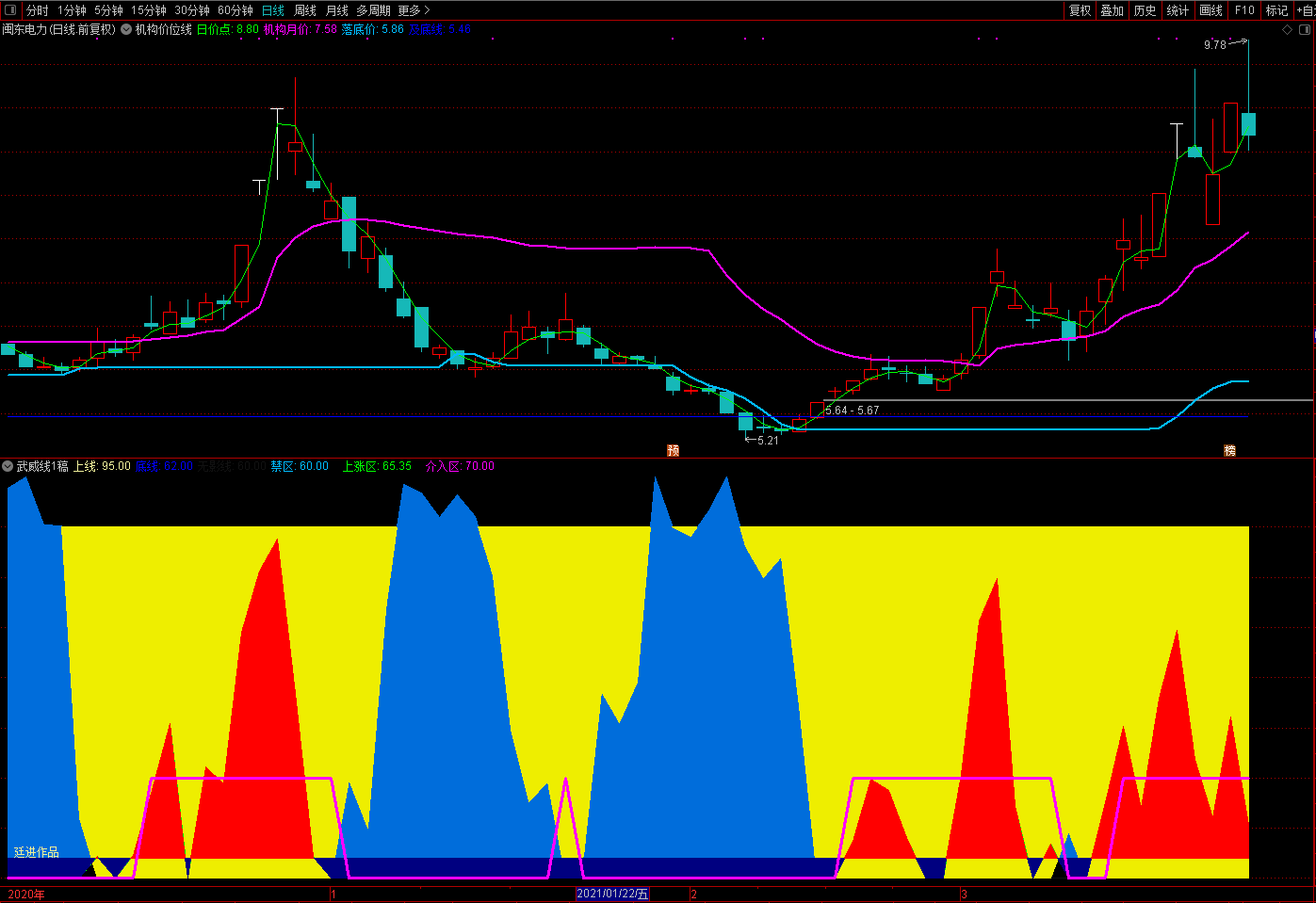Click the 复权 button
The width and height of the screenshot is (1316, 903).
(x=1080, y=10)
